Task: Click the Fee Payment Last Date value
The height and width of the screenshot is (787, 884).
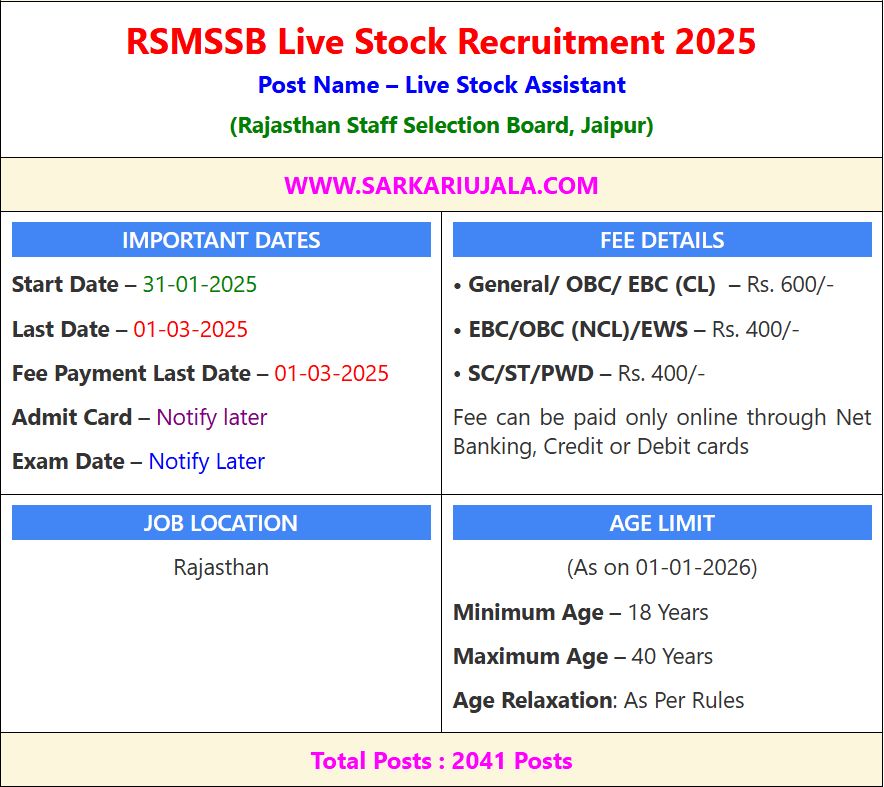Action: tap(331, 373)
